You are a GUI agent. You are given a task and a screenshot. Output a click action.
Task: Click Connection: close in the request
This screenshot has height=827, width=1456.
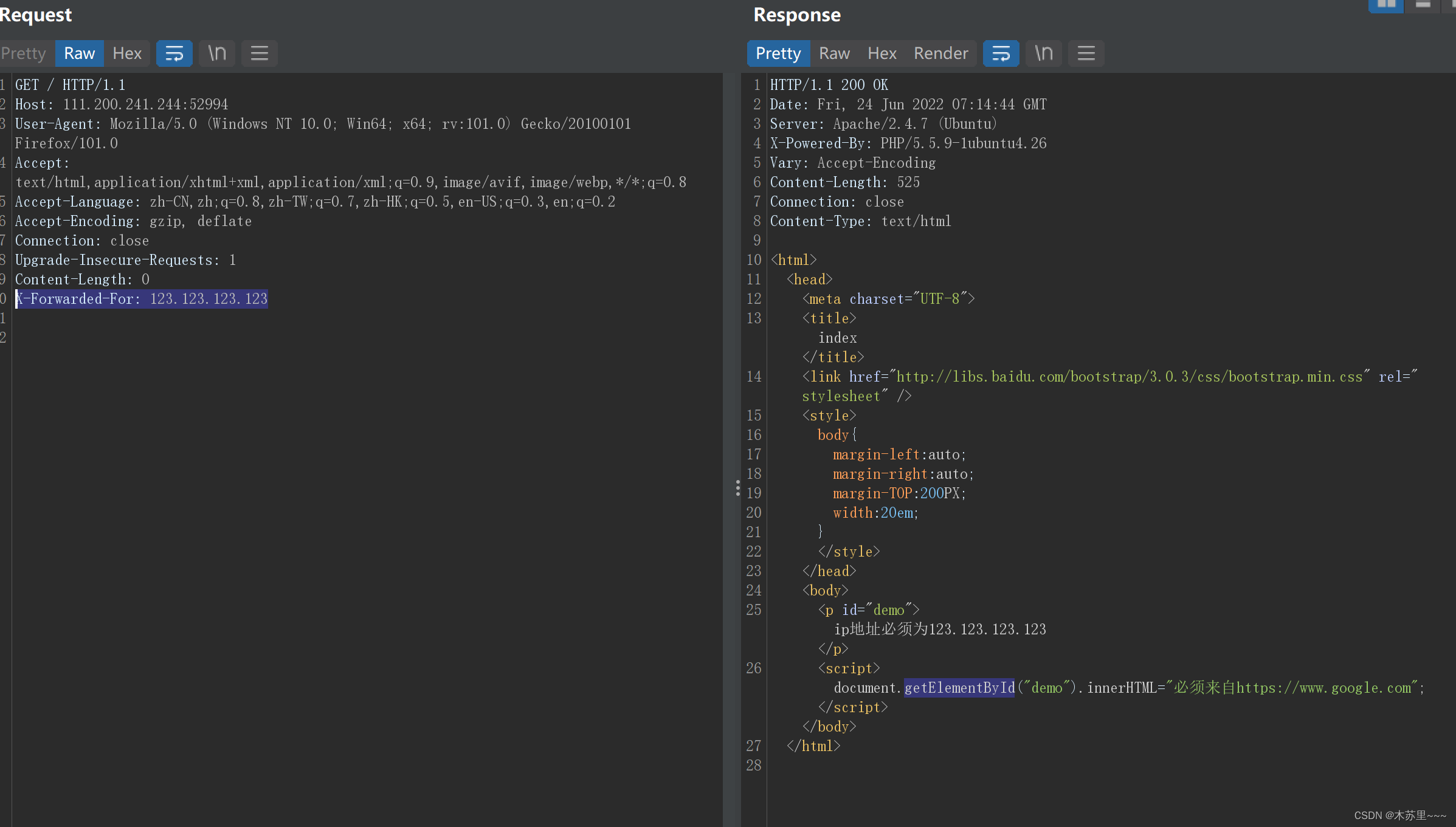82,241
